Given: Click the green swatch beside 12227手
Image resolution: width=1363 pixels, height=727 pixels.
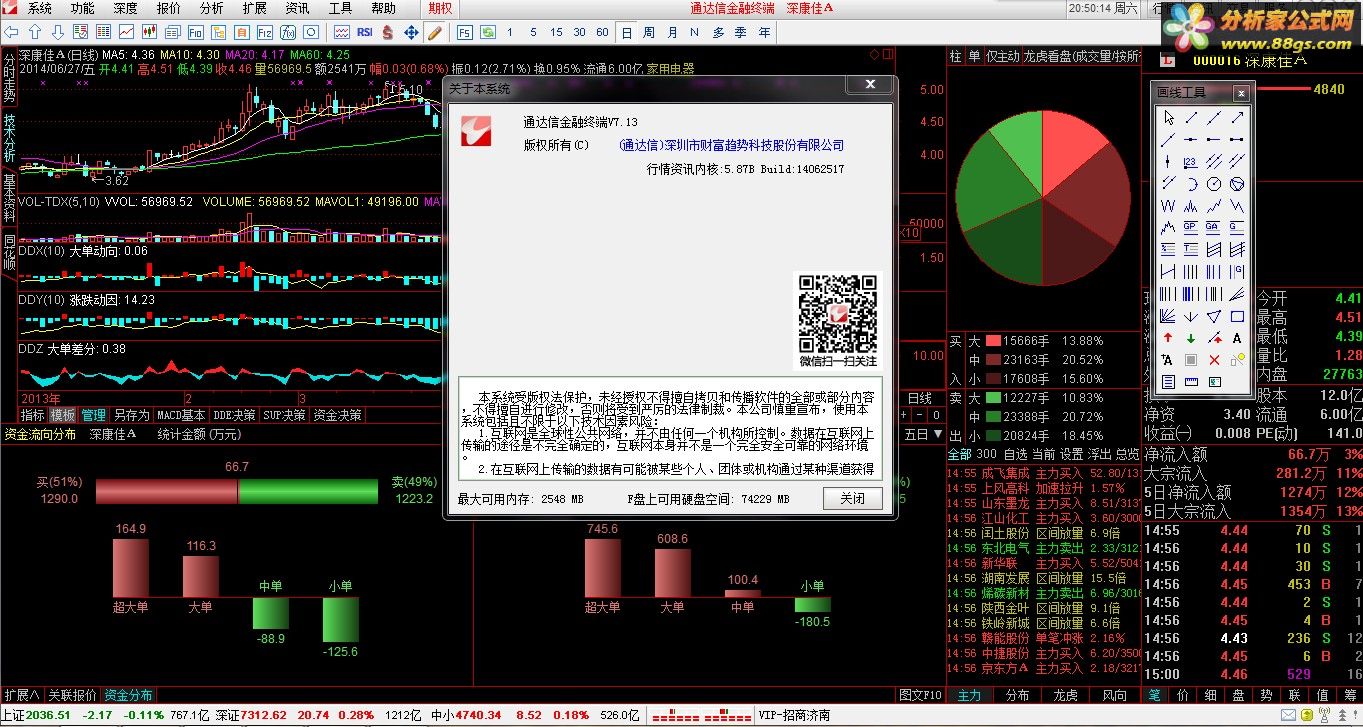Looking at the screenshot, I should tap(993, 398).
